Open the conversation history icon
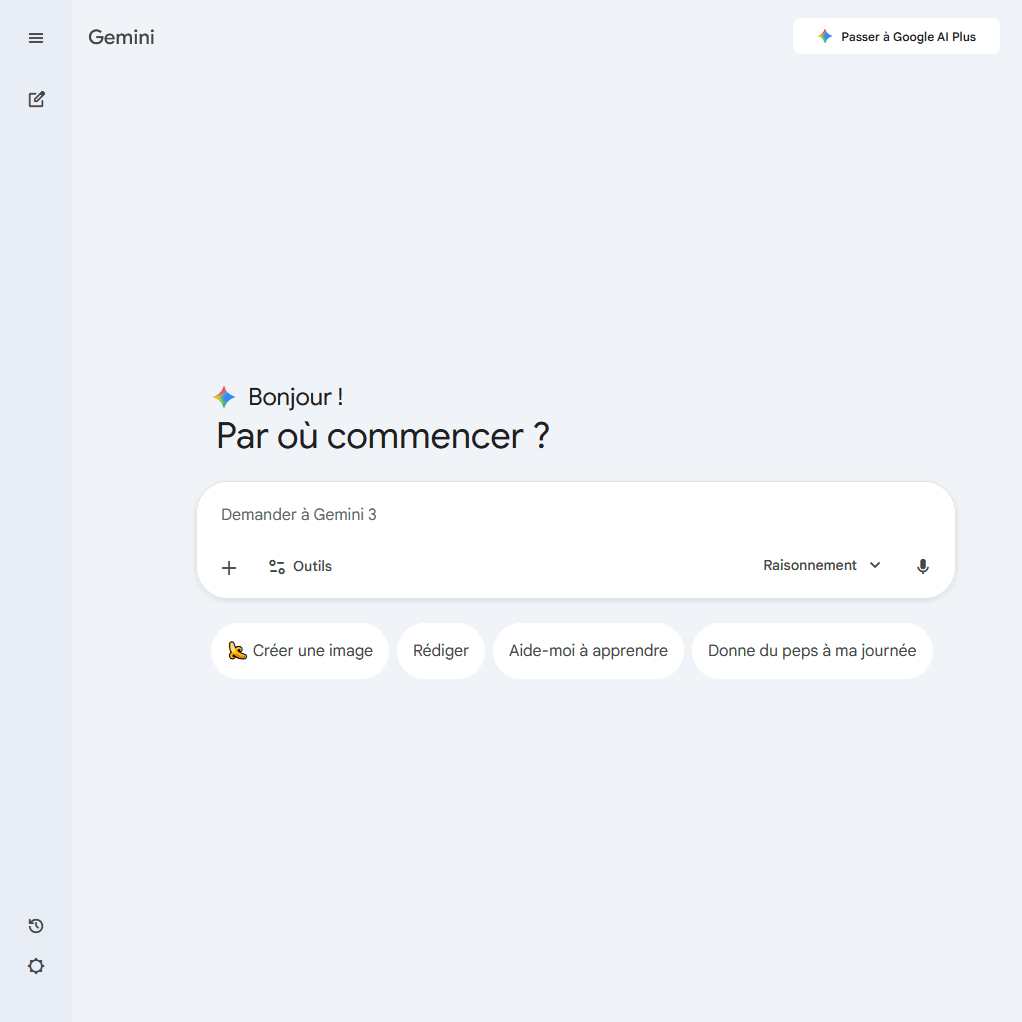The height and width of the screenshot is (1022, 1022). 35,926
